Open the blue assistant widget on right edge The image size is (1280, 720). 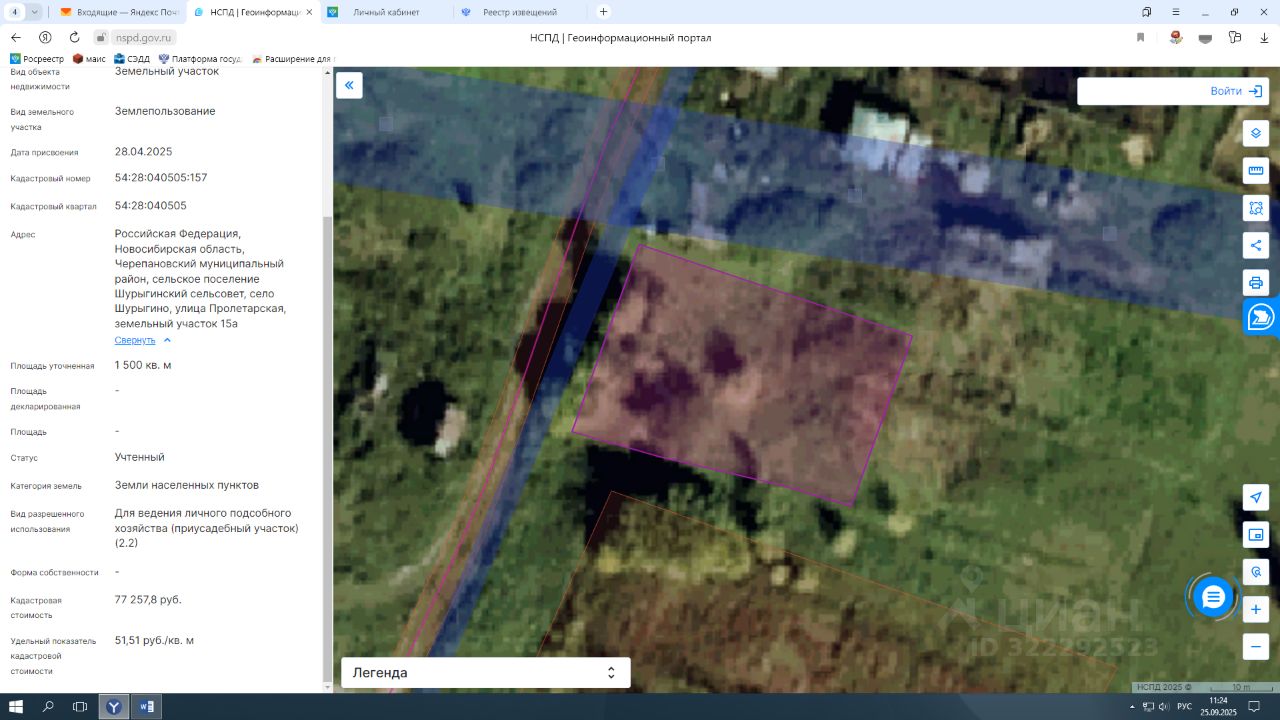1262,317
